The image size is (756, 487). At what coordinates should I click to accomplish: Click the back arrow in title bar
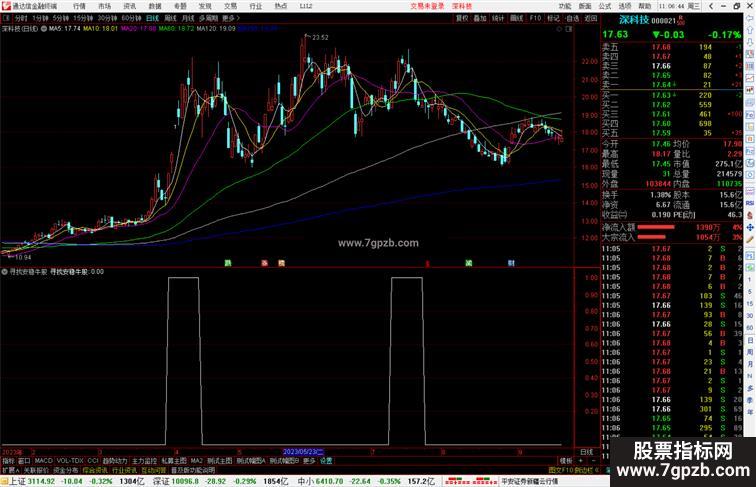click(711, 6)
